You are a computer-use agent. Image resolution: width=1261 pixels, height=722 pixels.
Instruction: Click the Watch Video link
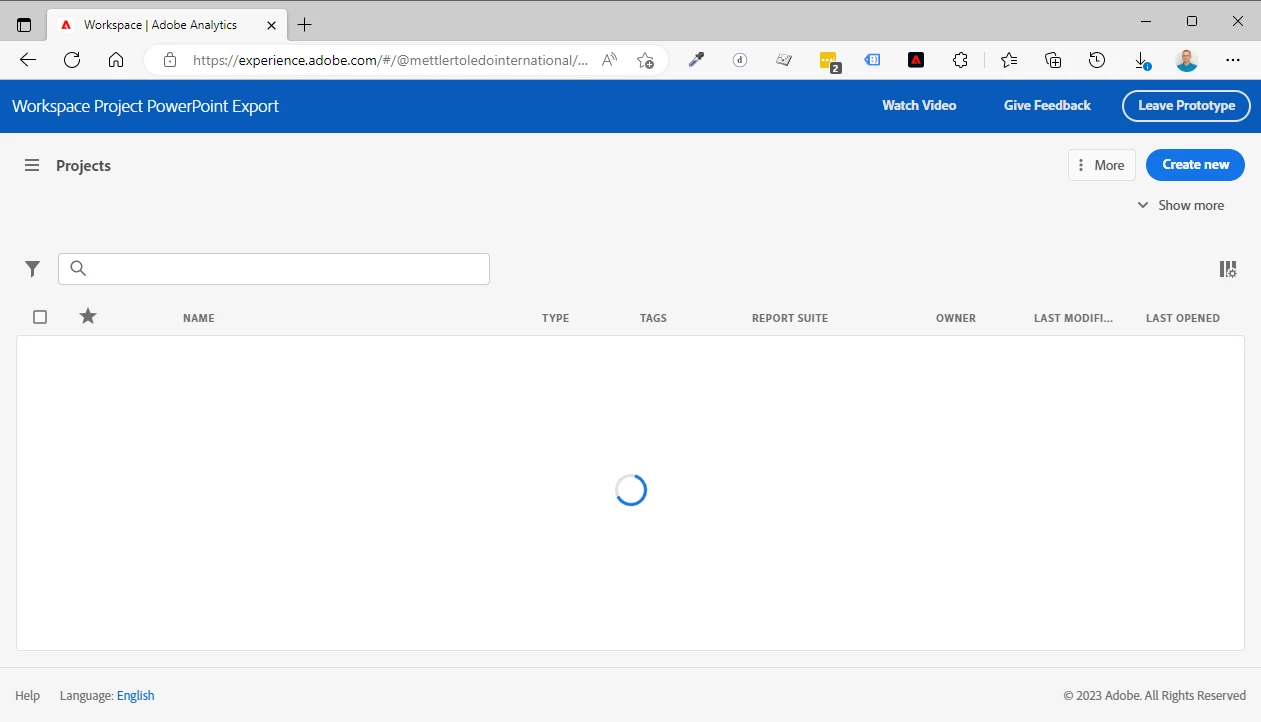click(919, 105)
